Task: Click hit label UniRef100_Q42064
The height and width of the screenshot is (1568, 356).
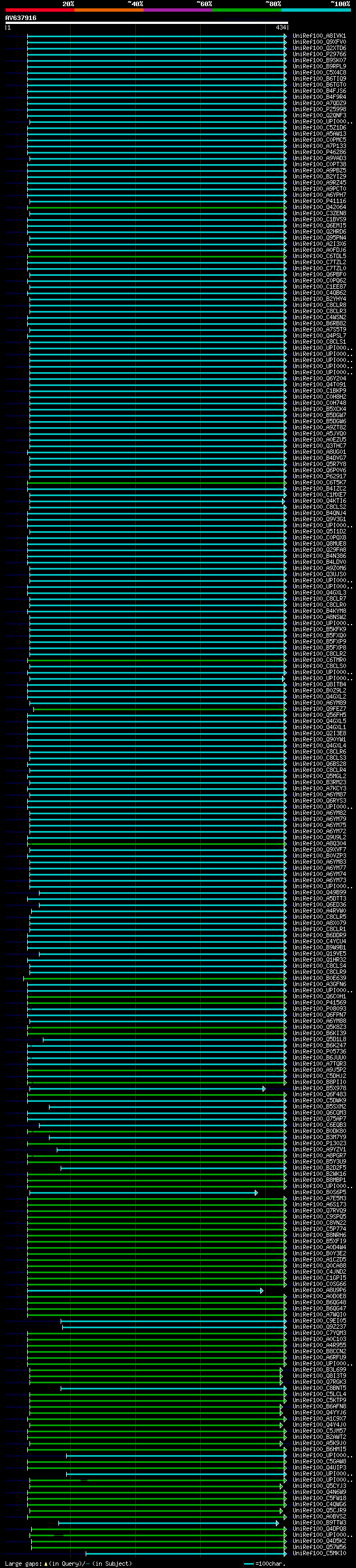Action: click(x=319, y=207)
